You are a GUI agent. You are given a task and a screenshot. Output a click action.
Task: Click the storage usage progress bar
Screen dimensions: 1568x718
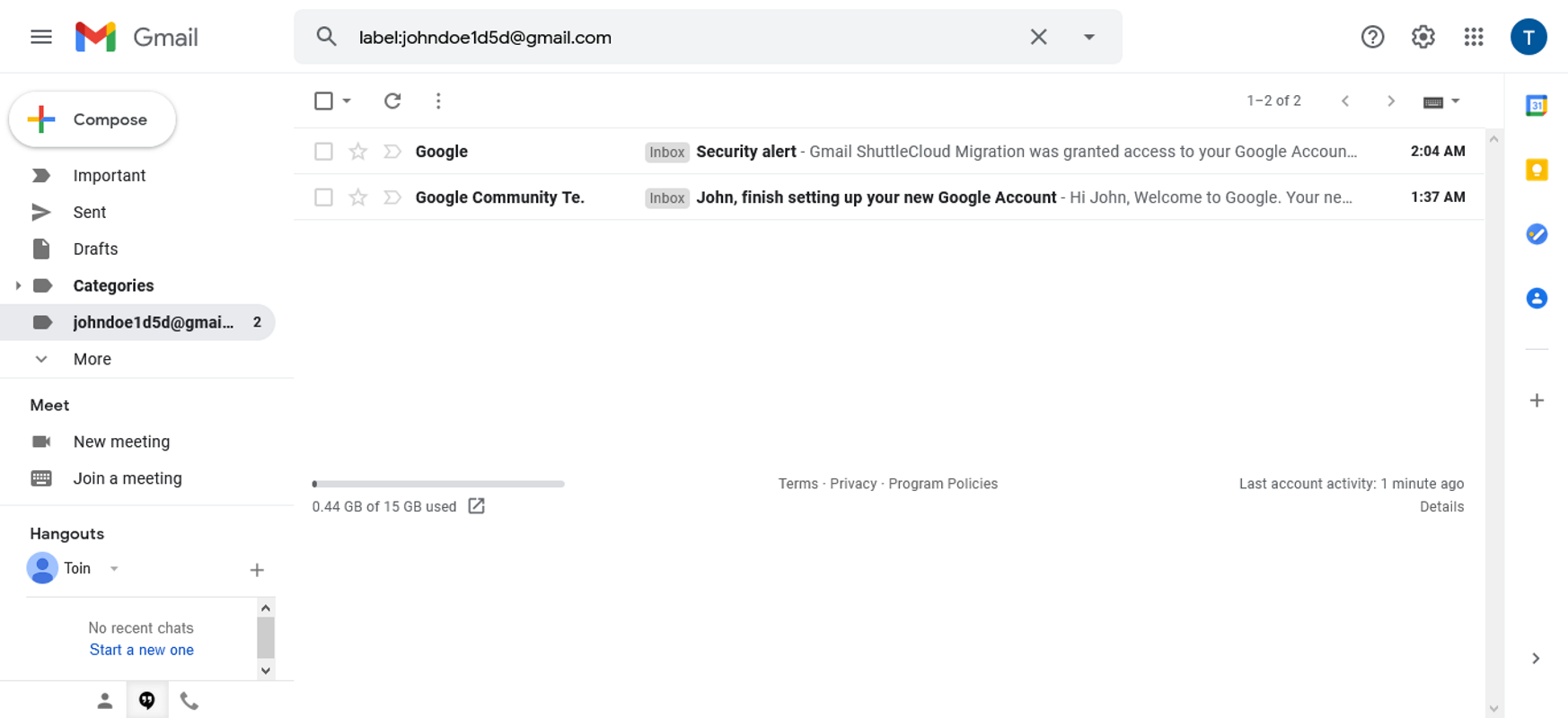pyautogui.click(x=438, y=484)
